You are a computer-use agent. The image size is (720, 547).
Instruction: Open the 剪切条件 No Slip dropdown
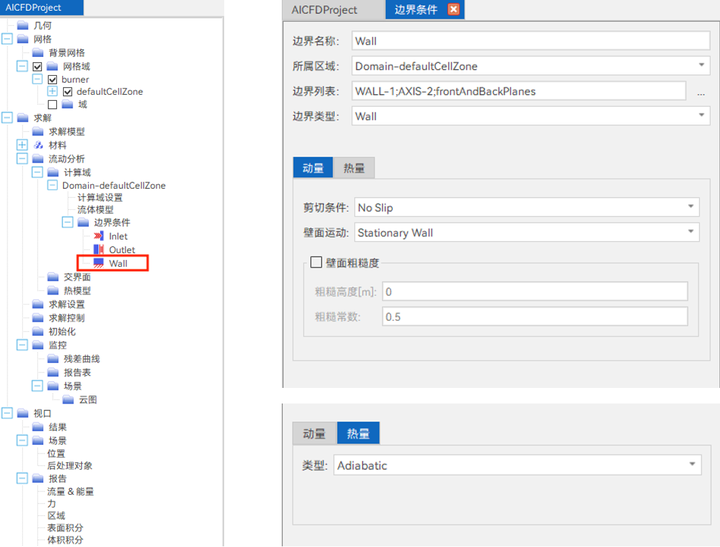click(527, 208)
